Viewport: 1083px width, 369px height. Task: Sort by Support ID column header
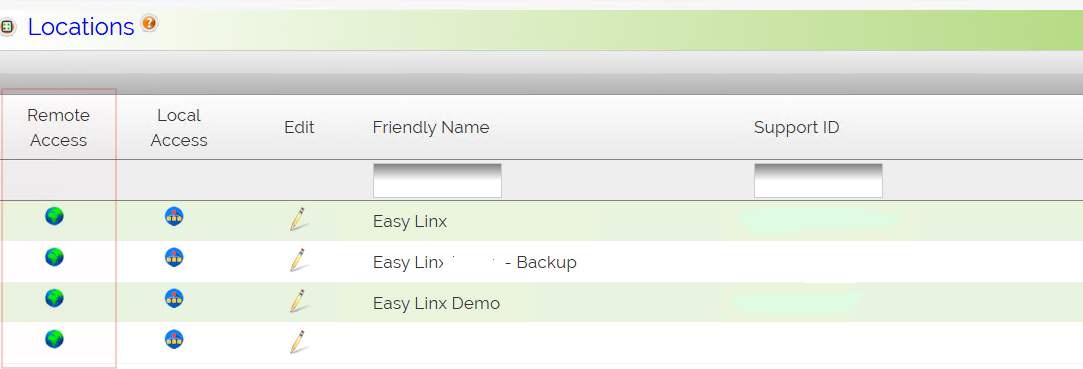pyautogui.click(x=796, y=127)
